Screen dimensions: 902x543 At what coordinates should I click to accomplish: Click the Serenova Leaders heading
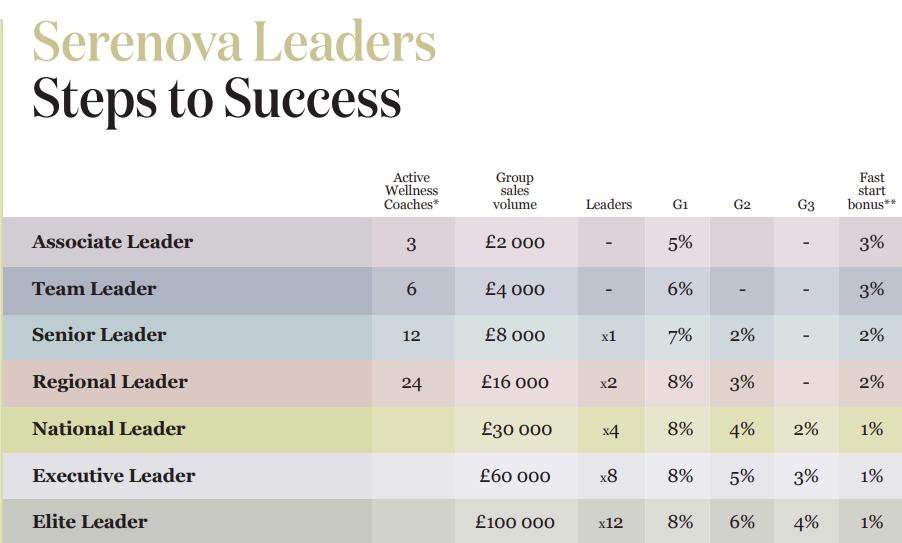coord(235,41)
